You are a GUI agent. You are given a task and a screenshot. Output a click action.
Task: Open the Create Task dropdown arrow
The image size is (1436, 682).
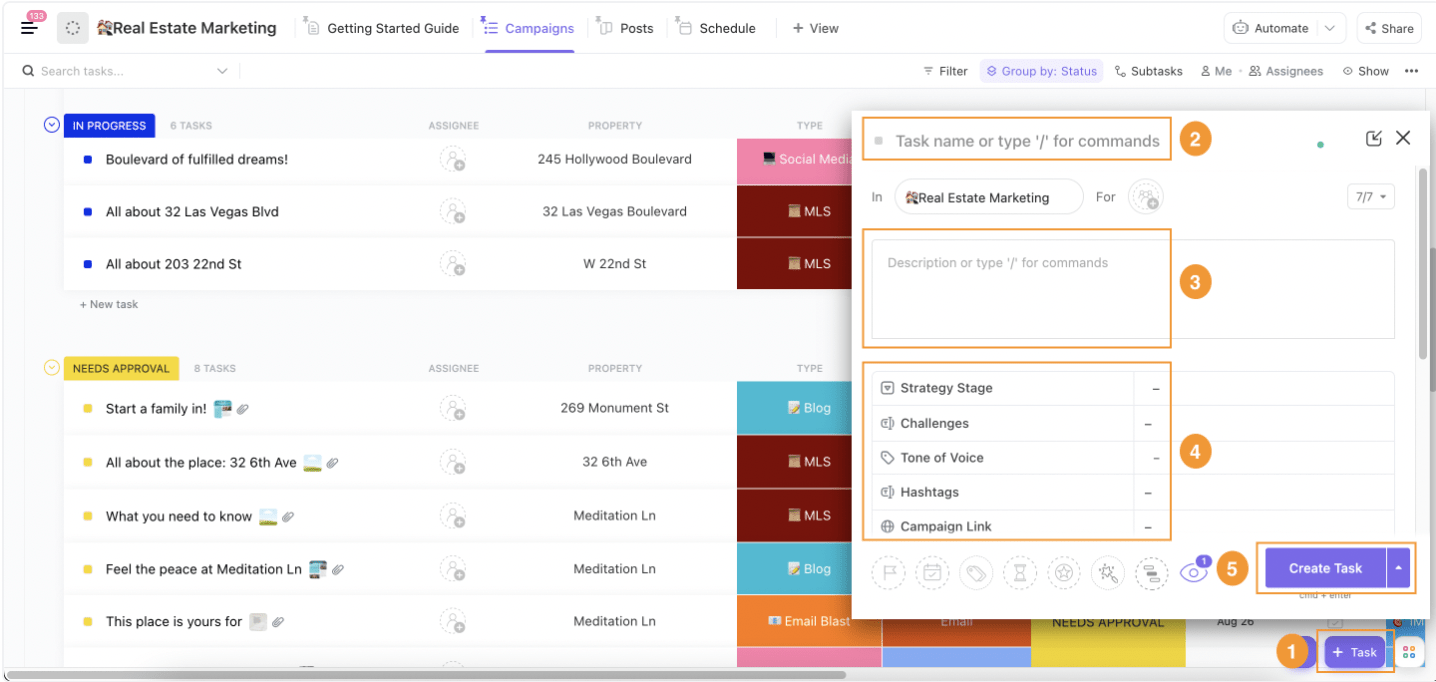coord(1398,568)
